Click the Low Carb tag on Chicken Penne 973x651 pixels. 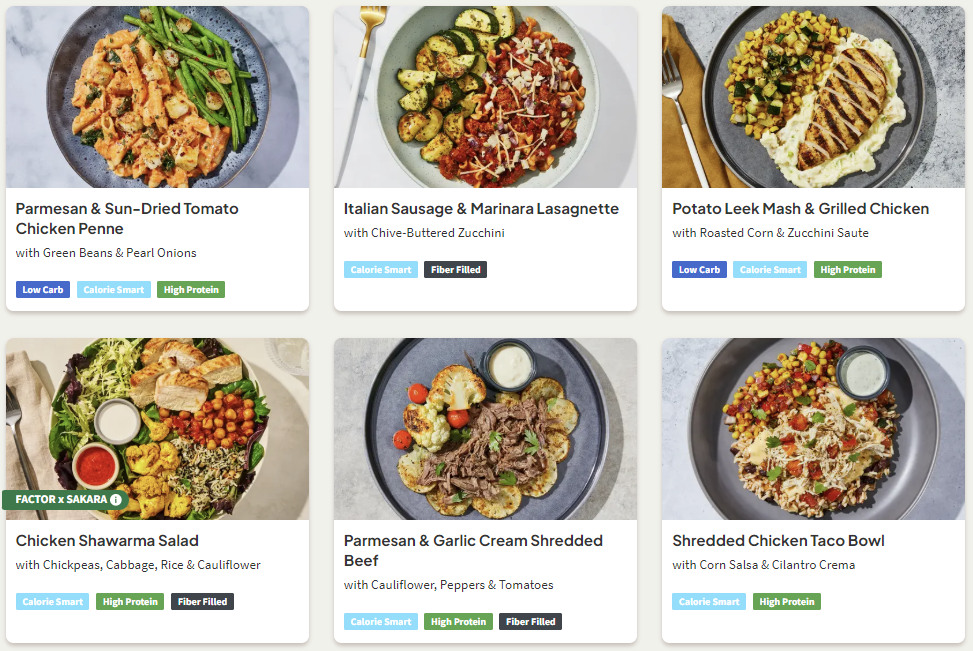pyautogui.click(x=43, y=290)
